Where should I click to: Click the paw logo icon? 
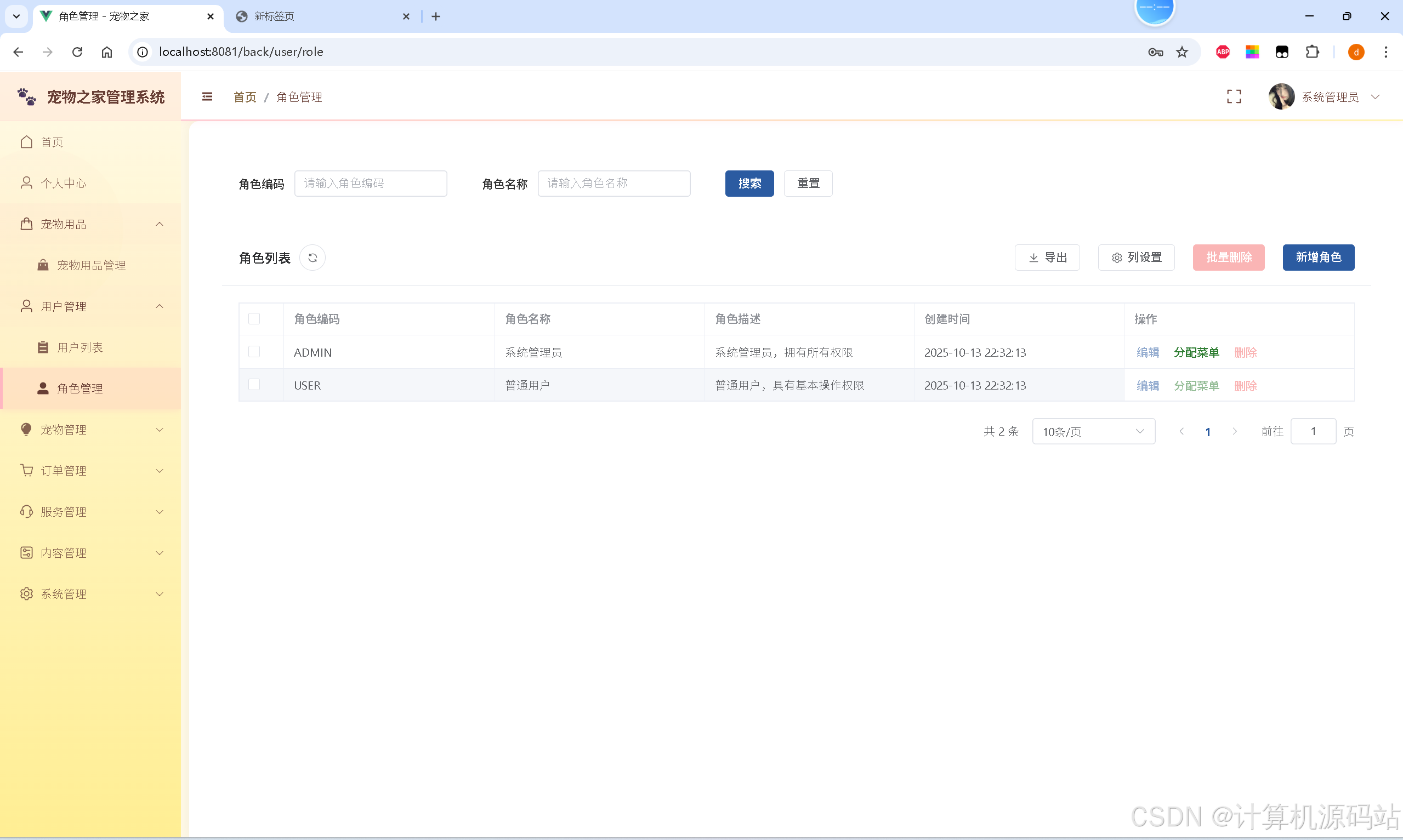point(27,97)
